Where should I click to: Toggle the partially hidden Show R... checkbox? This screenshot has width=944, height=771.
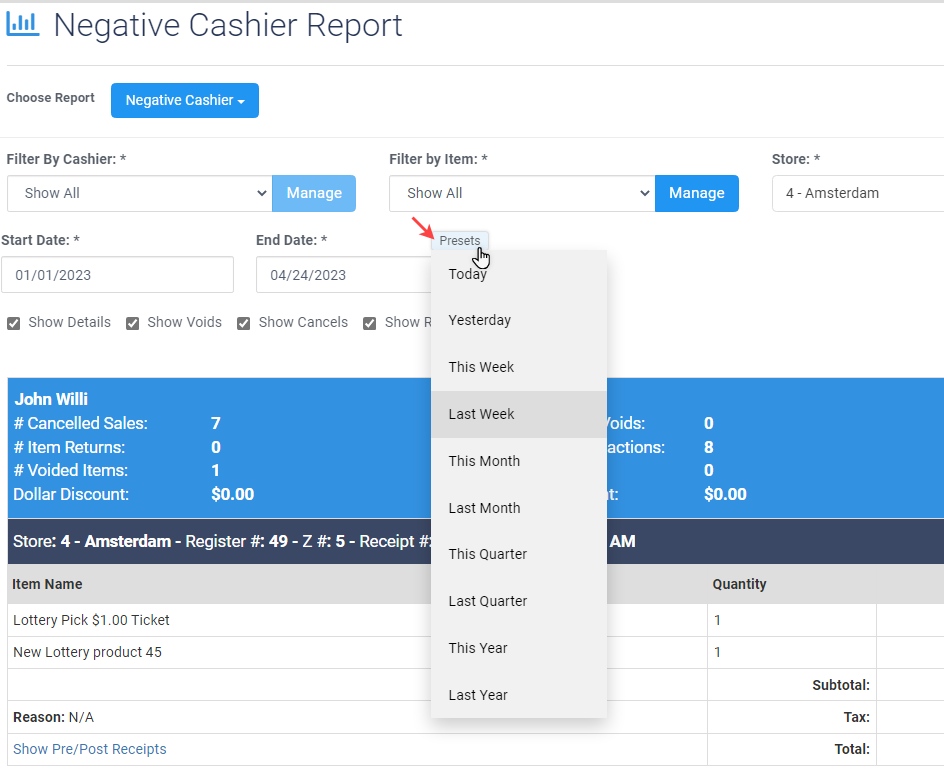pyautogui.click(x=370, y=324)
